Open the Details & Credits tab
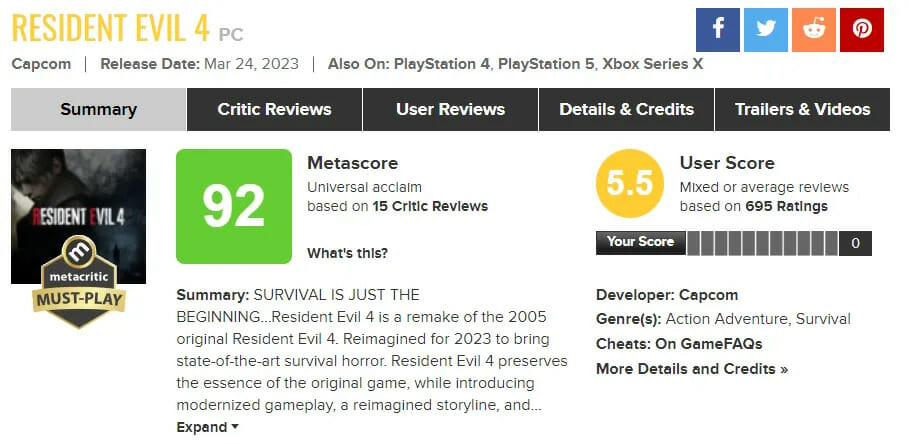The image size is (909, 444). [626, 109]
